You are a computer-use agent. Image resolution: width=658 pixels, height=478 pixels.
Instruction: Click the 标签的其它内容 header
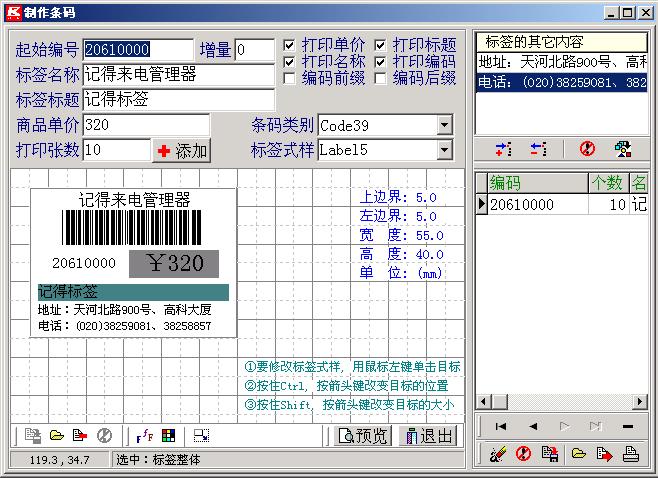point(562,42)
